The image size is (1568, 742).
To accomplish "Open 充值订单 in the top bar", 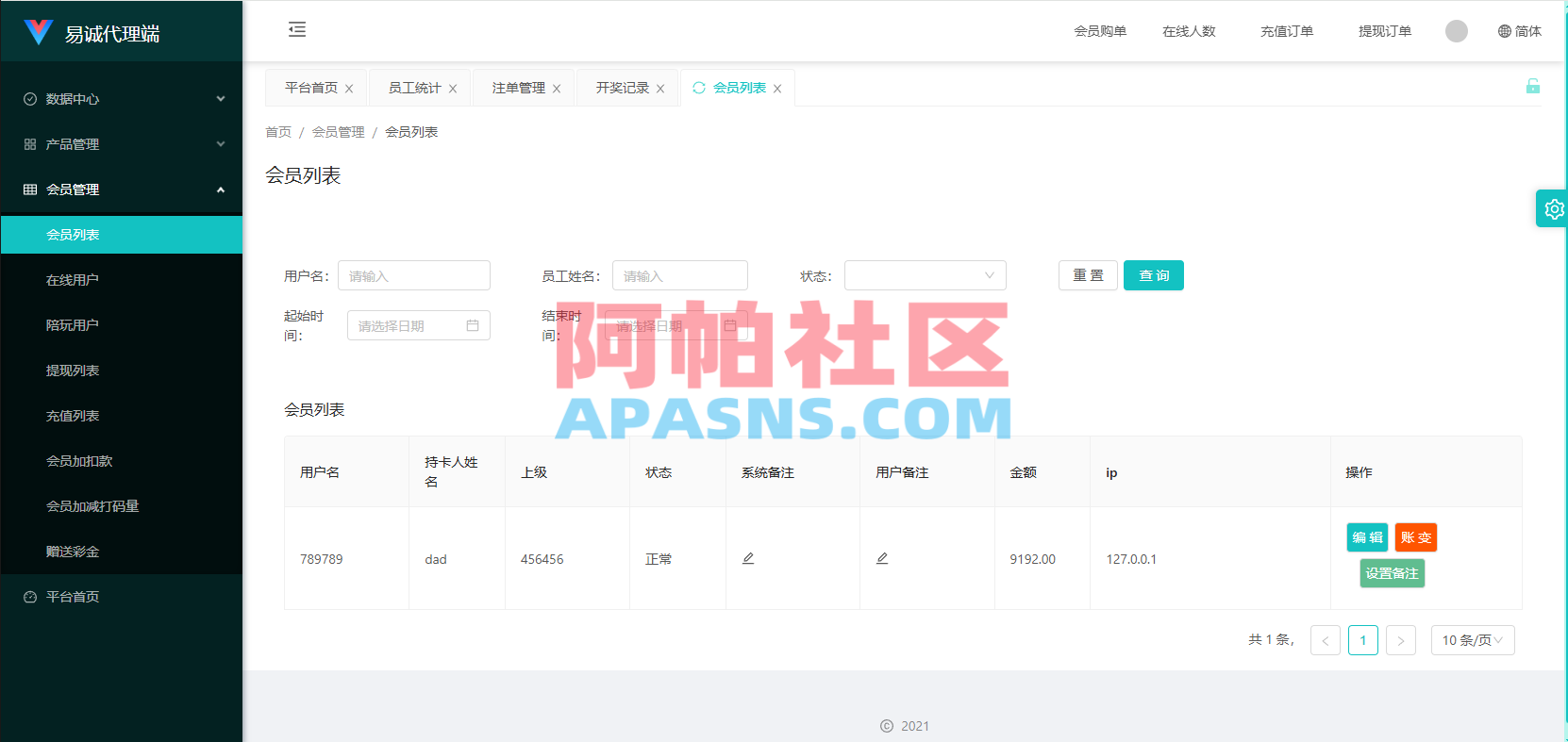I will (1287, 31).
